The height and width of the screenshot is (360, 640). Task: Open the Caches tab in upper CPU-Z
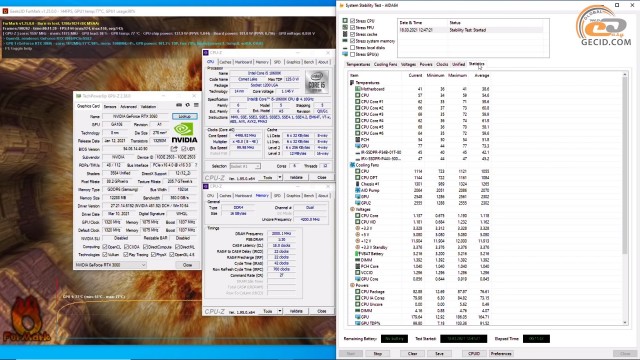point(225,62)
